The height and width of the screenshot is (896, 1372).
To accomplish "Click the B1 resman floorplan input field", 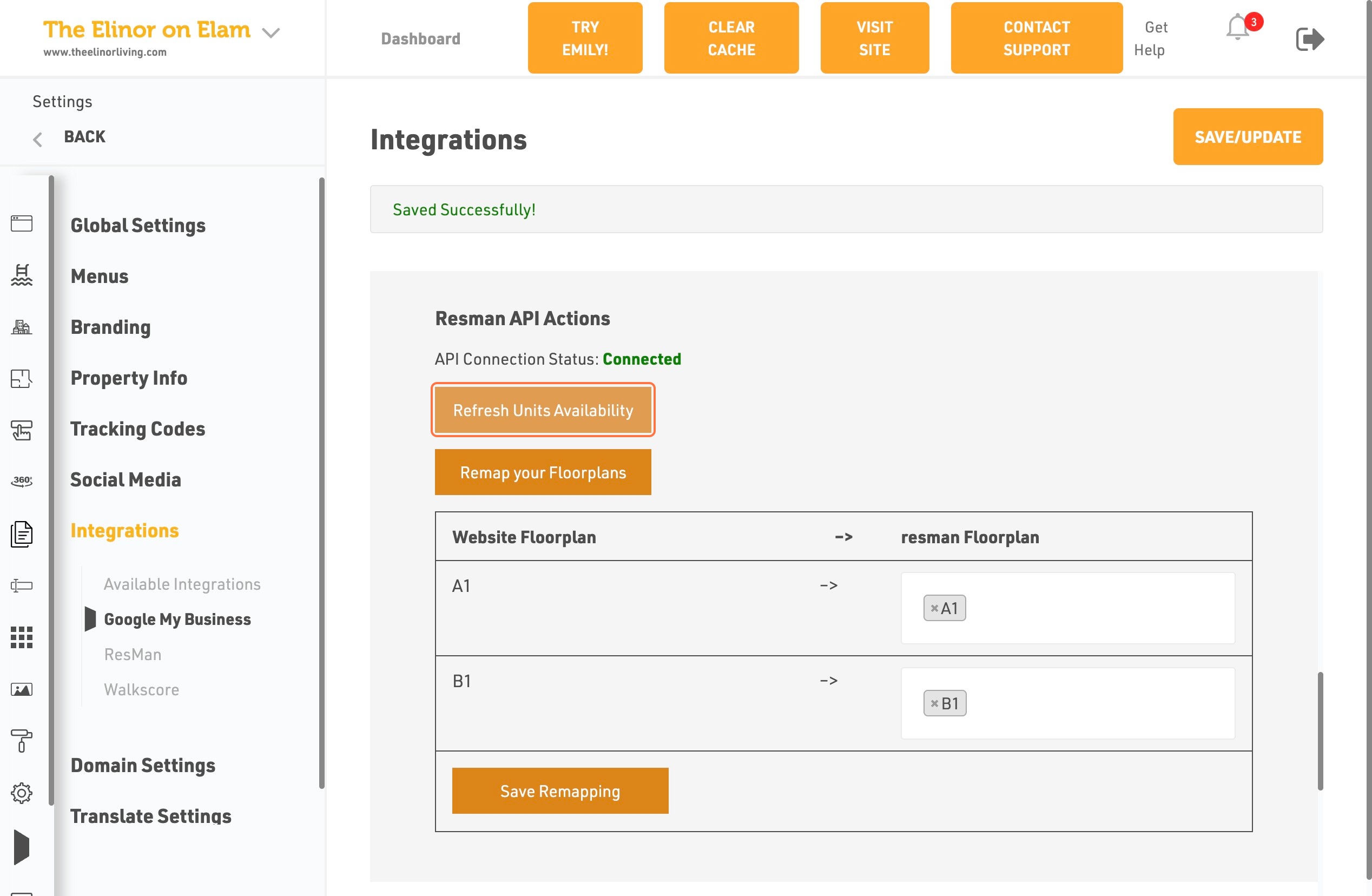I will (1067, 703).
